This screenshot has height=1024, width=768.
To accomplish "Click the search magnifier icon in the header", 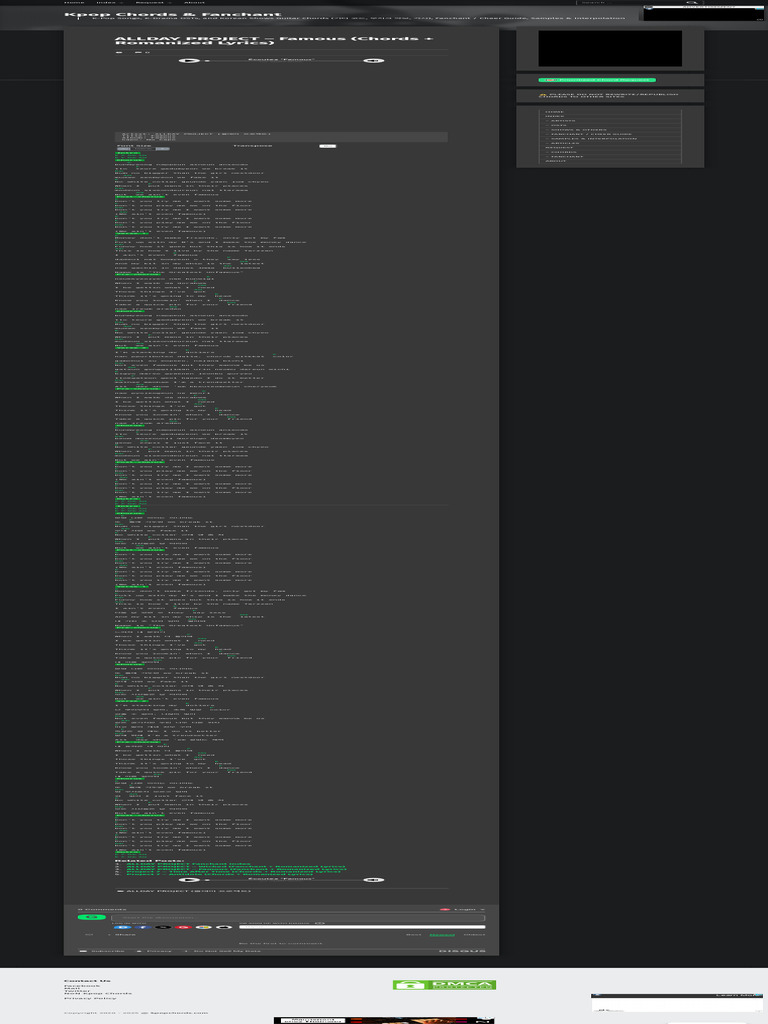I will click(x=691, y=3).
